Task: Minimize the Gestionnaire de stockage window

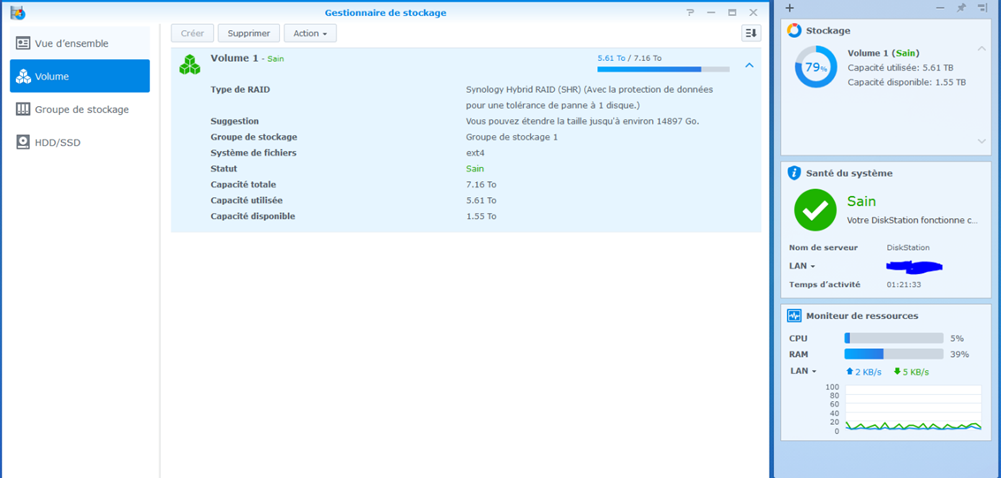Action: pyautogui.click(x=711, y=12)
